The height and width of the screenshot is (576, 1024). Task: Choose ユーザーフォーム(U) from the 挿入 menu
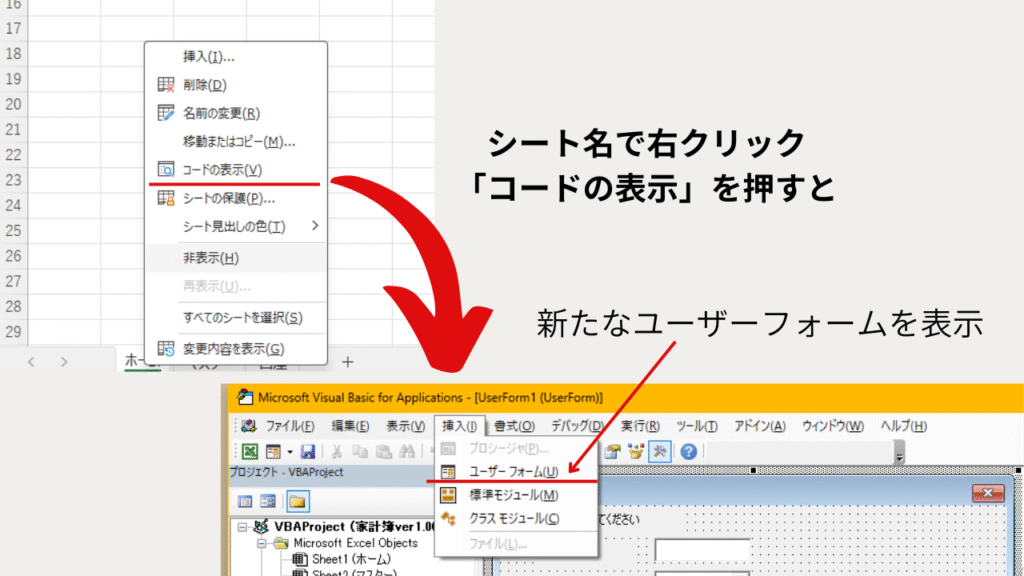coord(516,472)
